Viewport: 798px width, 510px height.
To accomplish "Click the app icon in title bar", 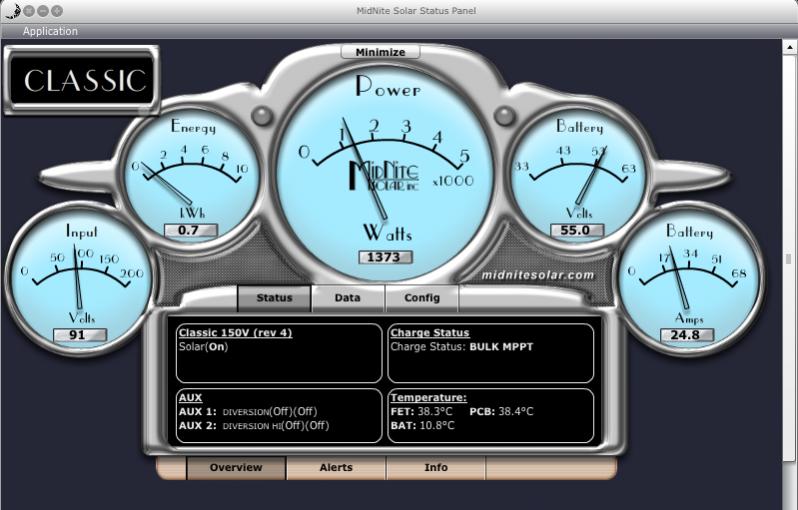I will click(x=12, y=11).
